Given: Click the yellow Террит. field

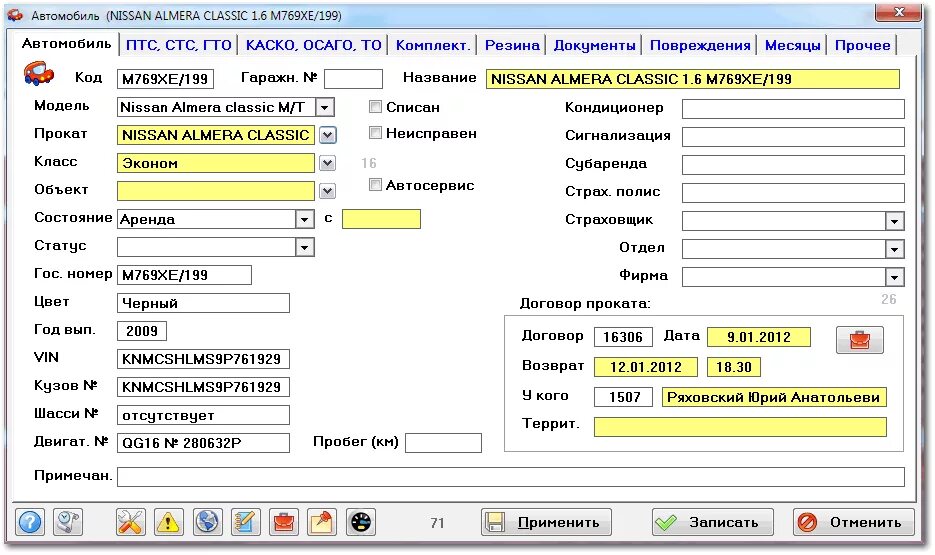Looking at the screenshot, I should pyautogui.click(x=740, y=427).
